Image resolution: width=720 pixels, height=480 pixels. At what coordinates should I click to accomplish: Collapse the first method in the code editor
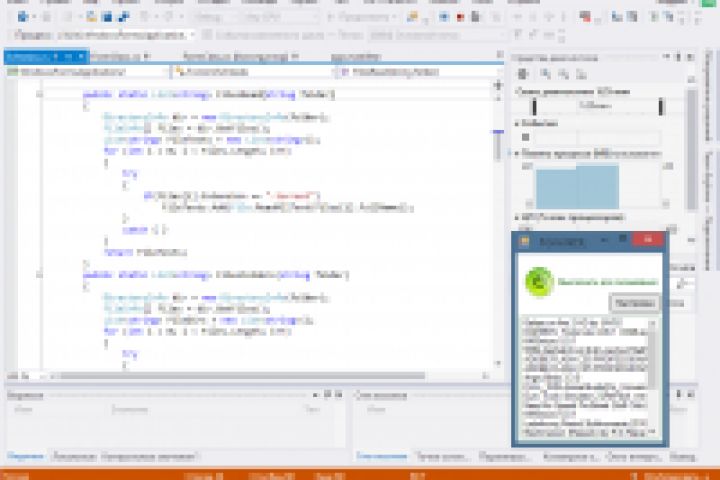pyautogui.click(x=39, y=94)
